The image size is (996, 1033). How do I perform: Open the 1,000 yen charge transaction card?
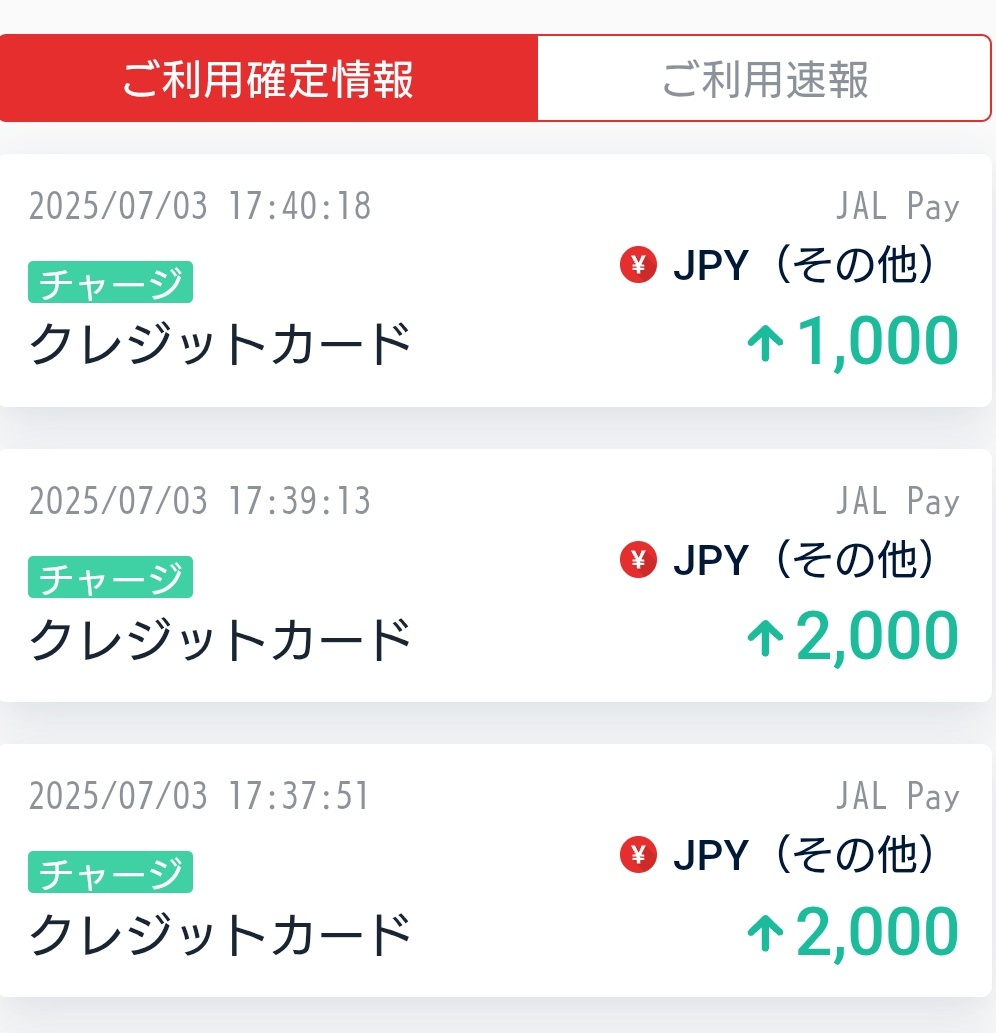(495, 280)
